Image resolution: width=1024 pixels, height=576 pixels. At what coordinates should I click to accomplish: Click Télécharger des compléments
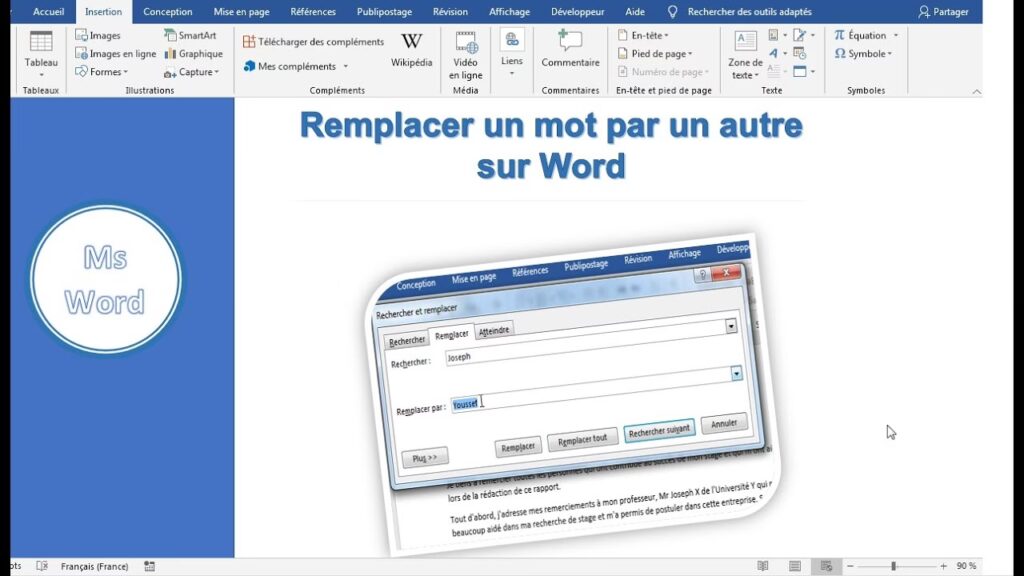[x=313, y=42]
